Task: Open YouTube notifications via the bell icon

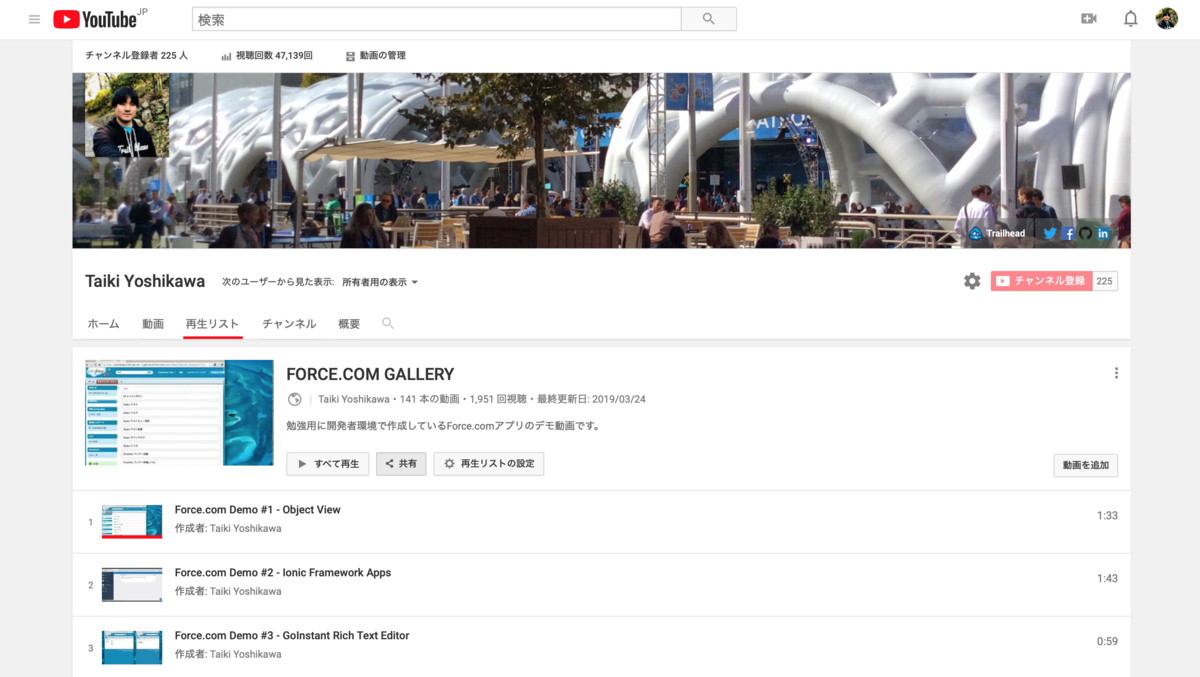Action: click(1131, 18)
